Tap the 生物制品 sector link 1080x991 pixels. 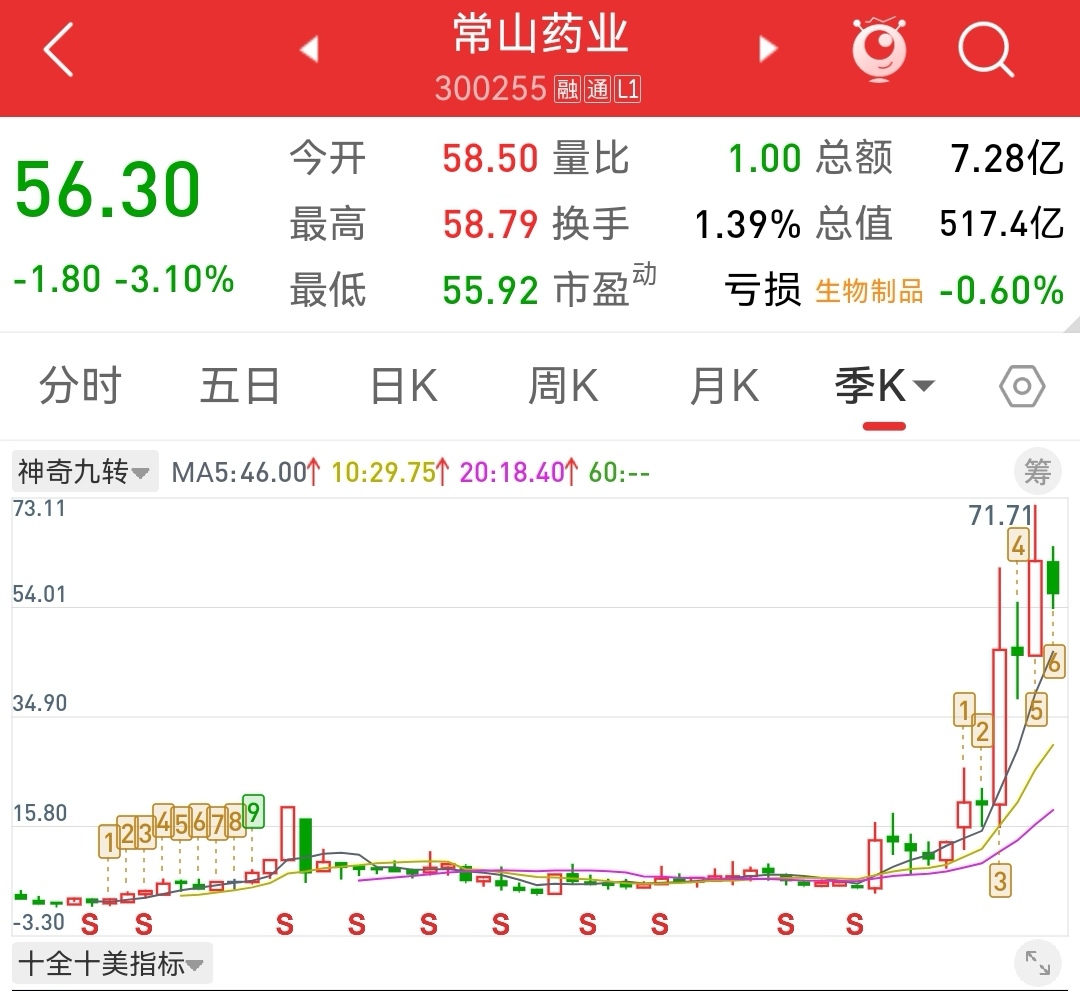(x=869, y=291)
